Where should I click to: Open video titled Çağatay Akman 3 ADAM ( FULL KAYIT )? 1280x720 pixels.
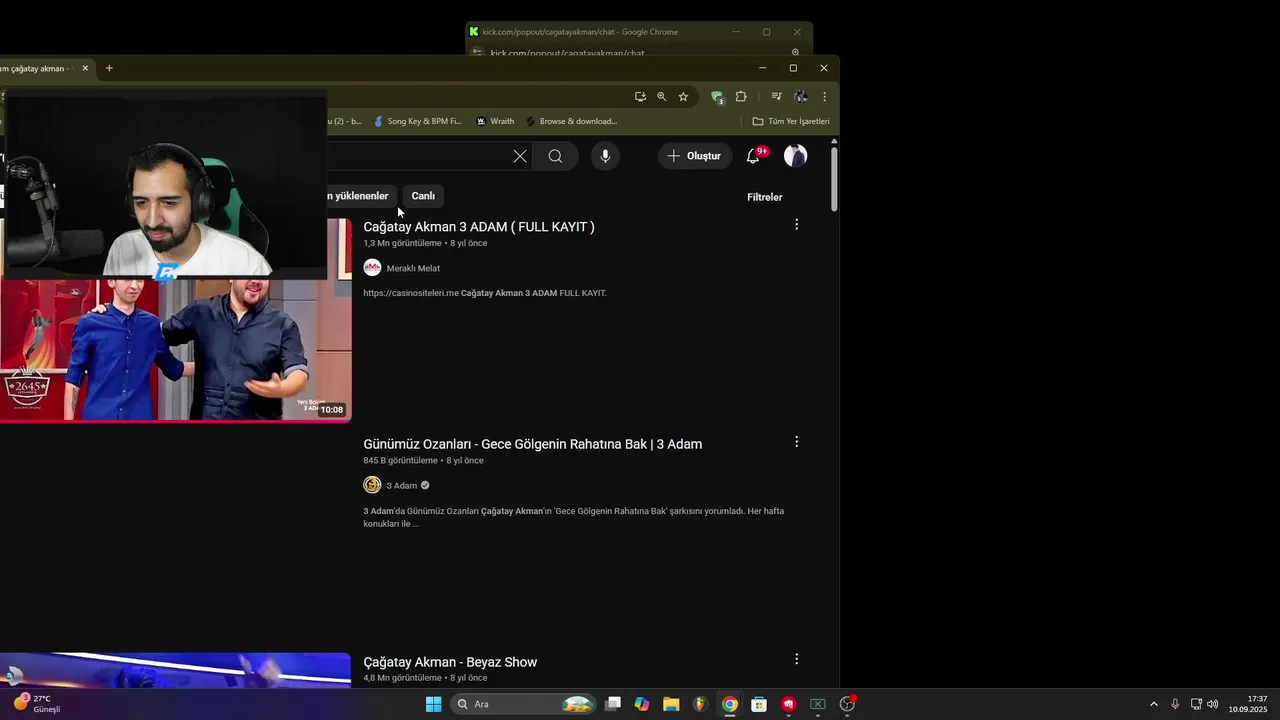(479, 227)
